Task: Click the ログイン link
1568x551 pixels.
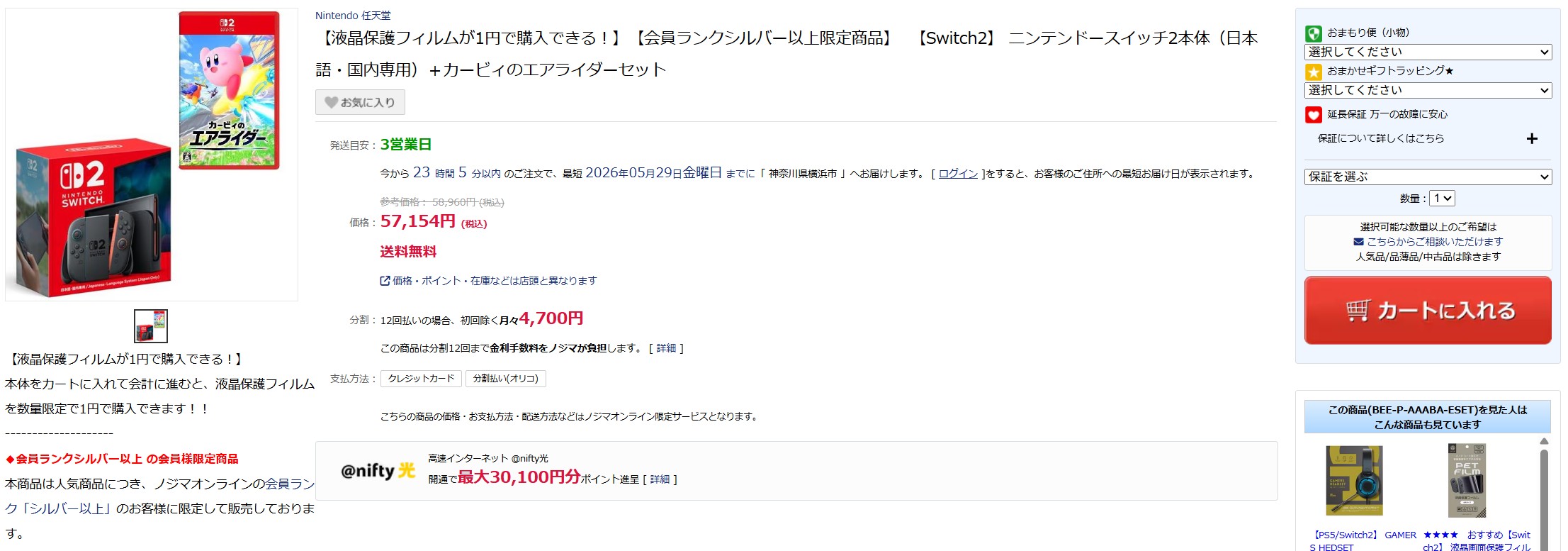Action: [958, 174]
